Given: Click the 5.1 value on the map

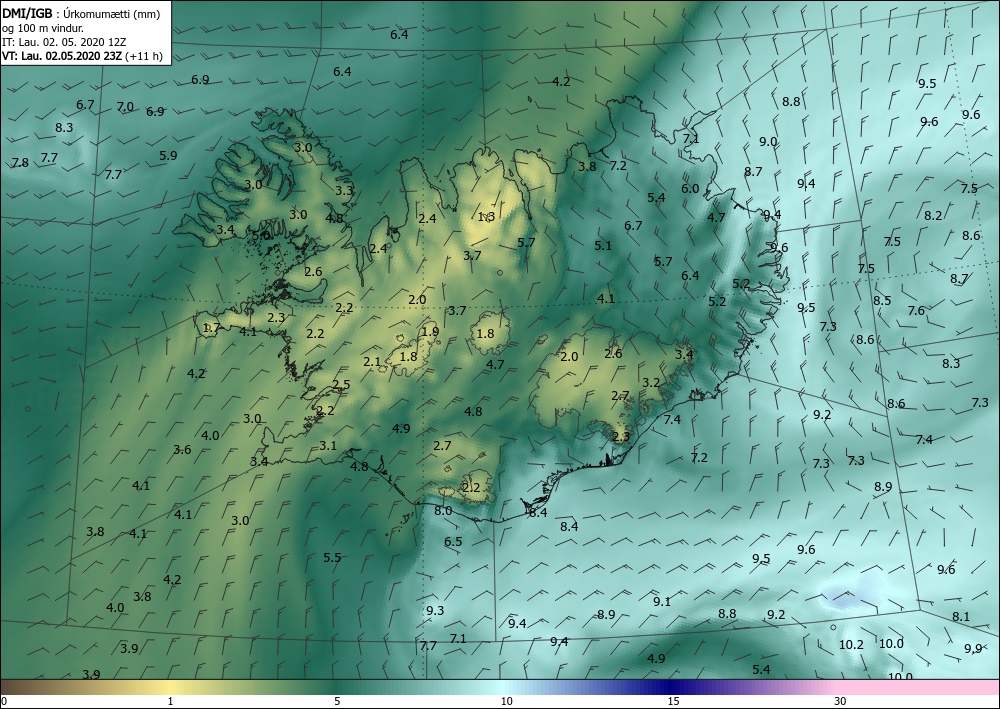Looking at the screenshot, I should tap(603, 245).
